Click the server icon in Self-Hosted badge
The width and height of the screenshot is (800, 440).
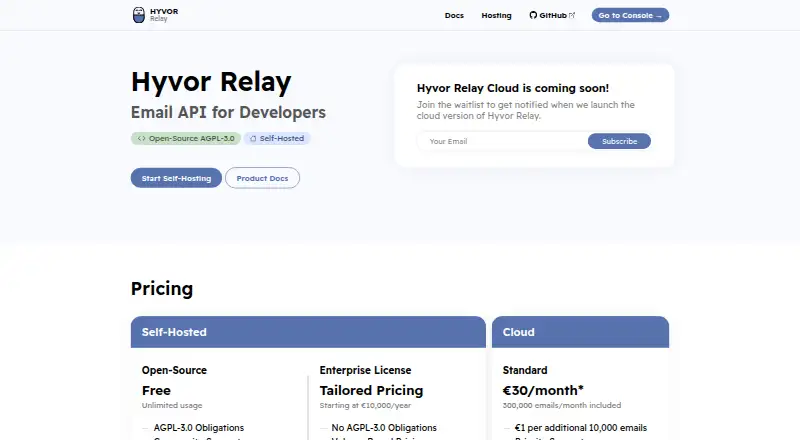[253, 138]
